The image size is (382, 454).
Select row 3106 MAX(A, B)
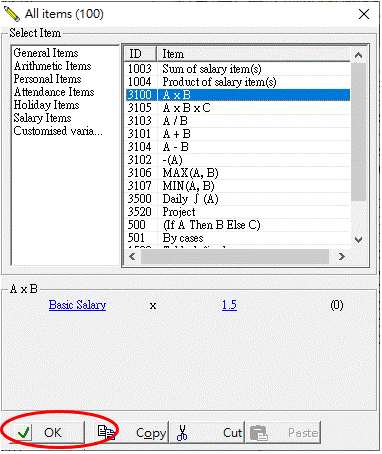238,173
